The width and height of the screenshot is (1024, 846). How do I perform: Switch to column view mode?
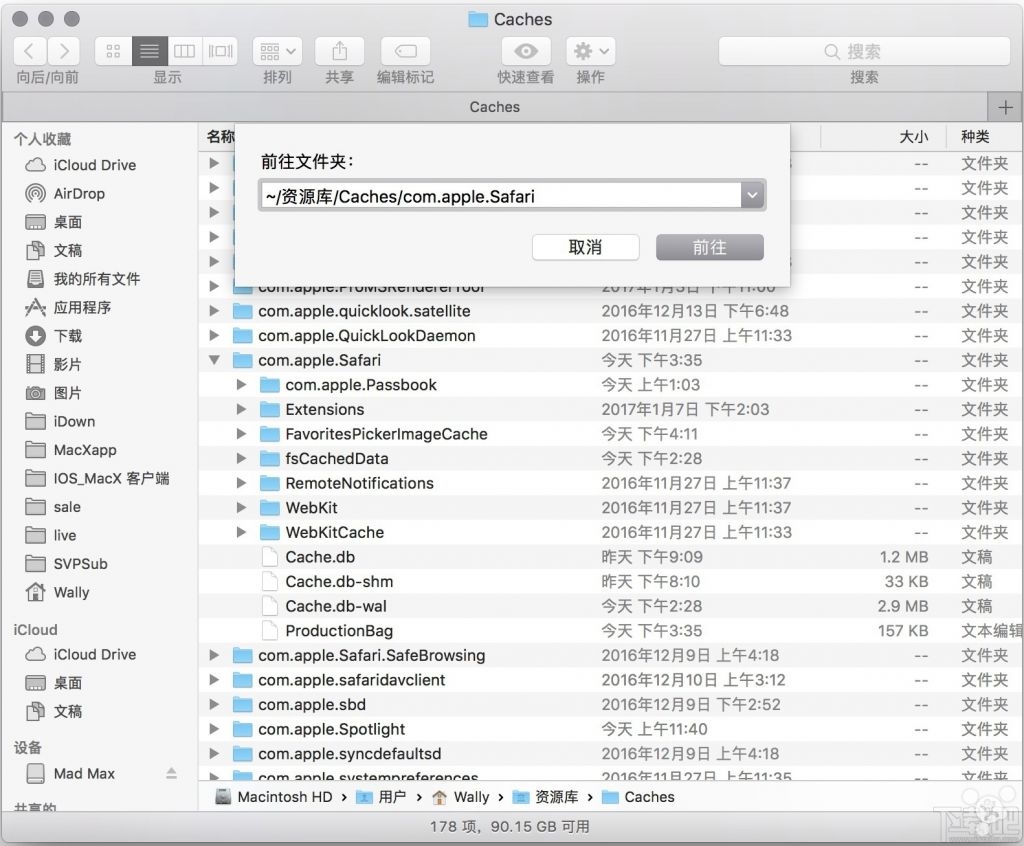[184, 51]
